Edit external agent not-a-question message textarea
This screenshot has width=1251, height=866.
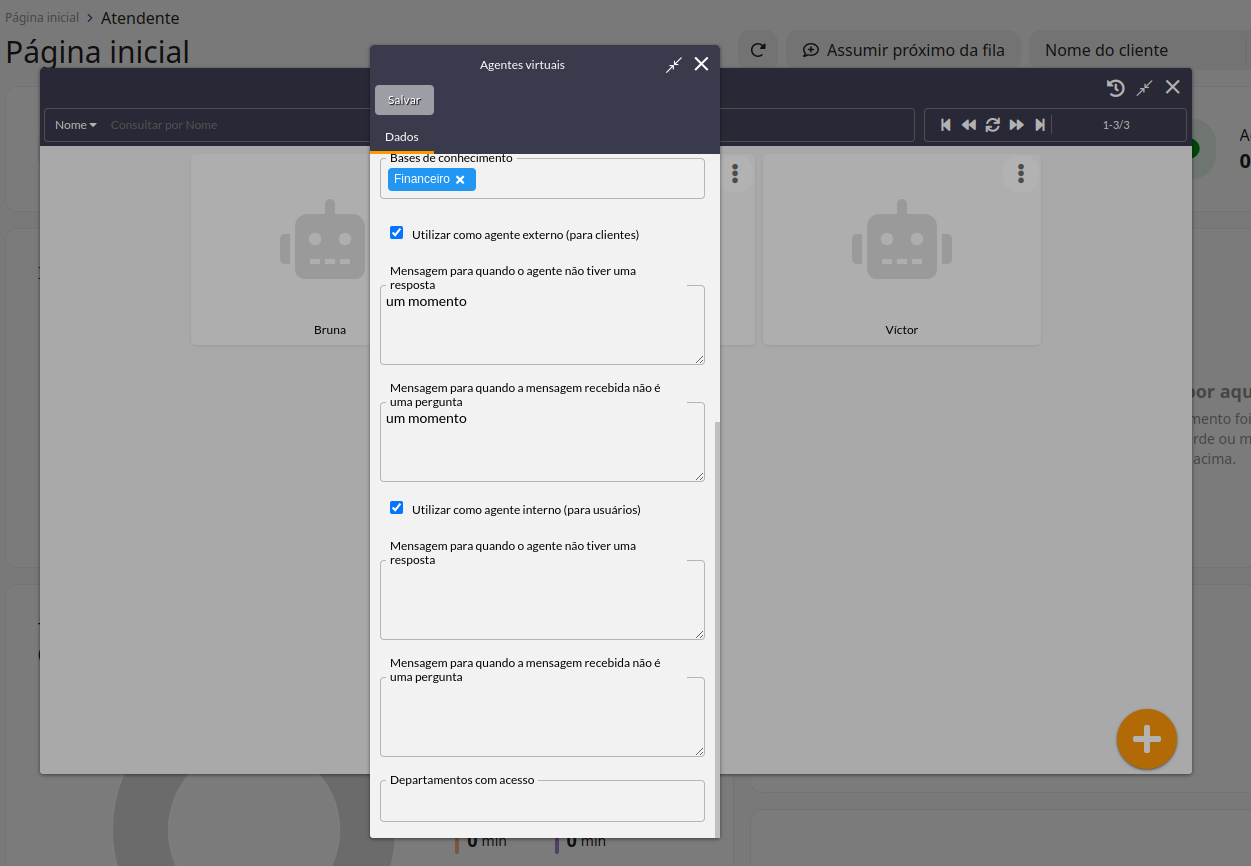click(x=542, y=442)
